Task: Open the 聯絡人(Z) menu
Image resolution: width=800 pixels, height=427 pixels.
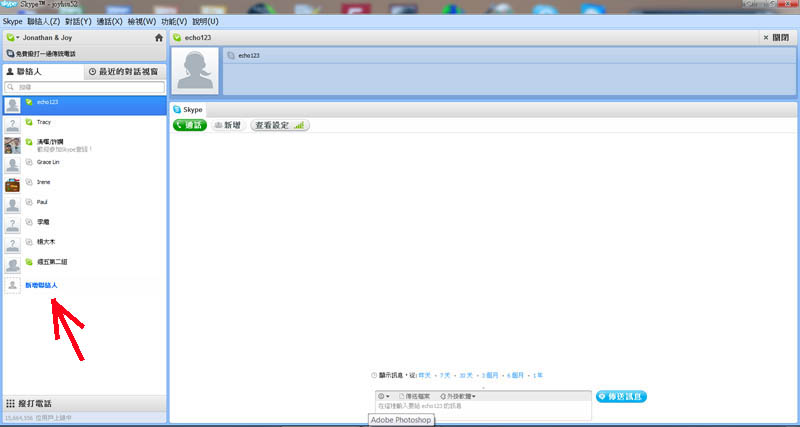Action: click(x=43, y=21)
